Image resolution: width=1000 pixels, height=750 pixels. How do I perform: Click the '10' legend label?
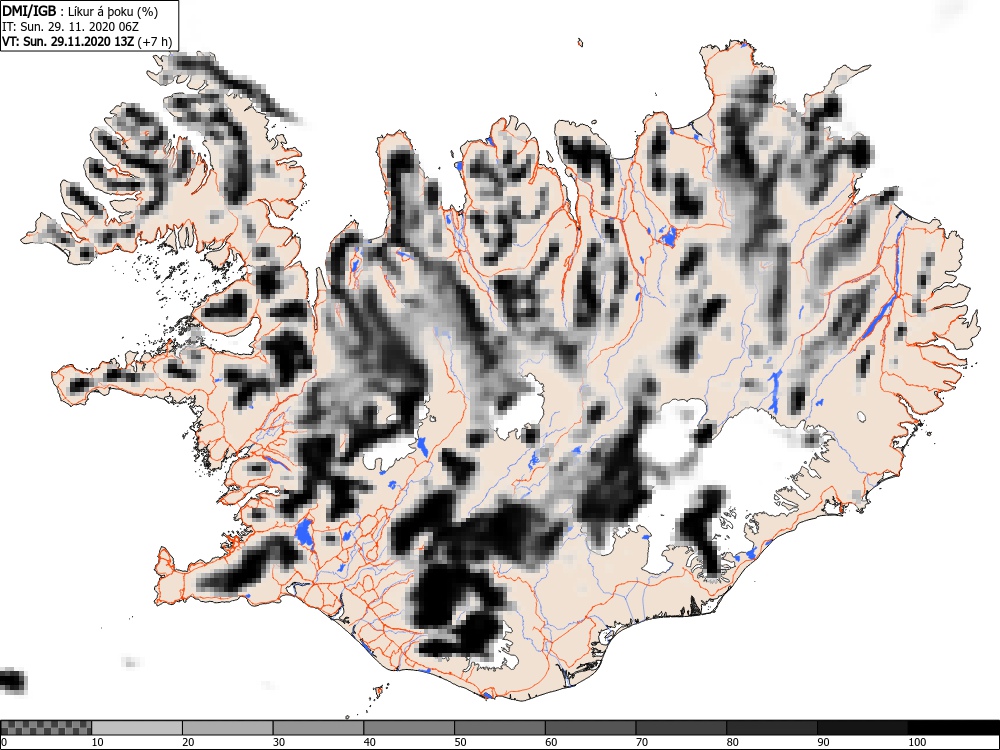[97, 742]
